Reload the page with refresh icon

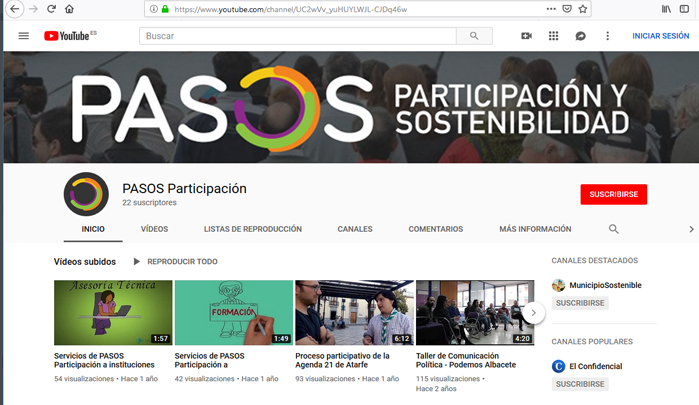[x=51, y=9]
